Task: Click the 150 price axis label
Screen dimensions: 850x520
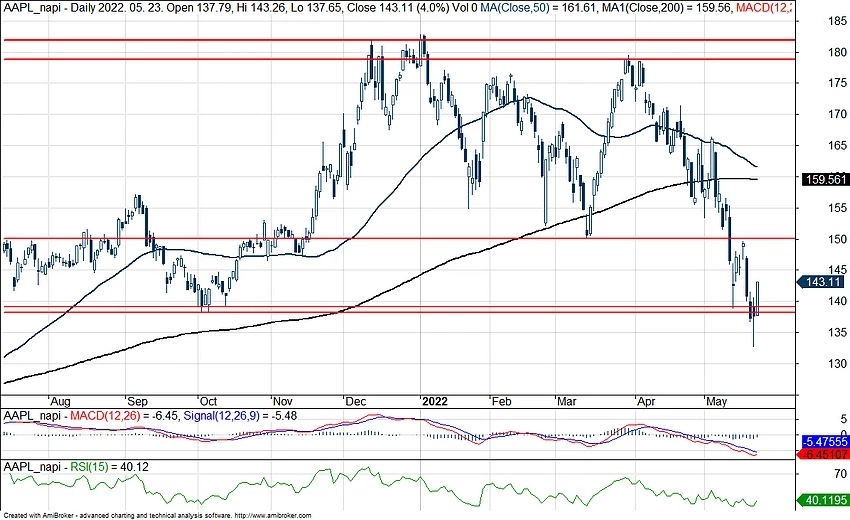Action: click(837, 239)
